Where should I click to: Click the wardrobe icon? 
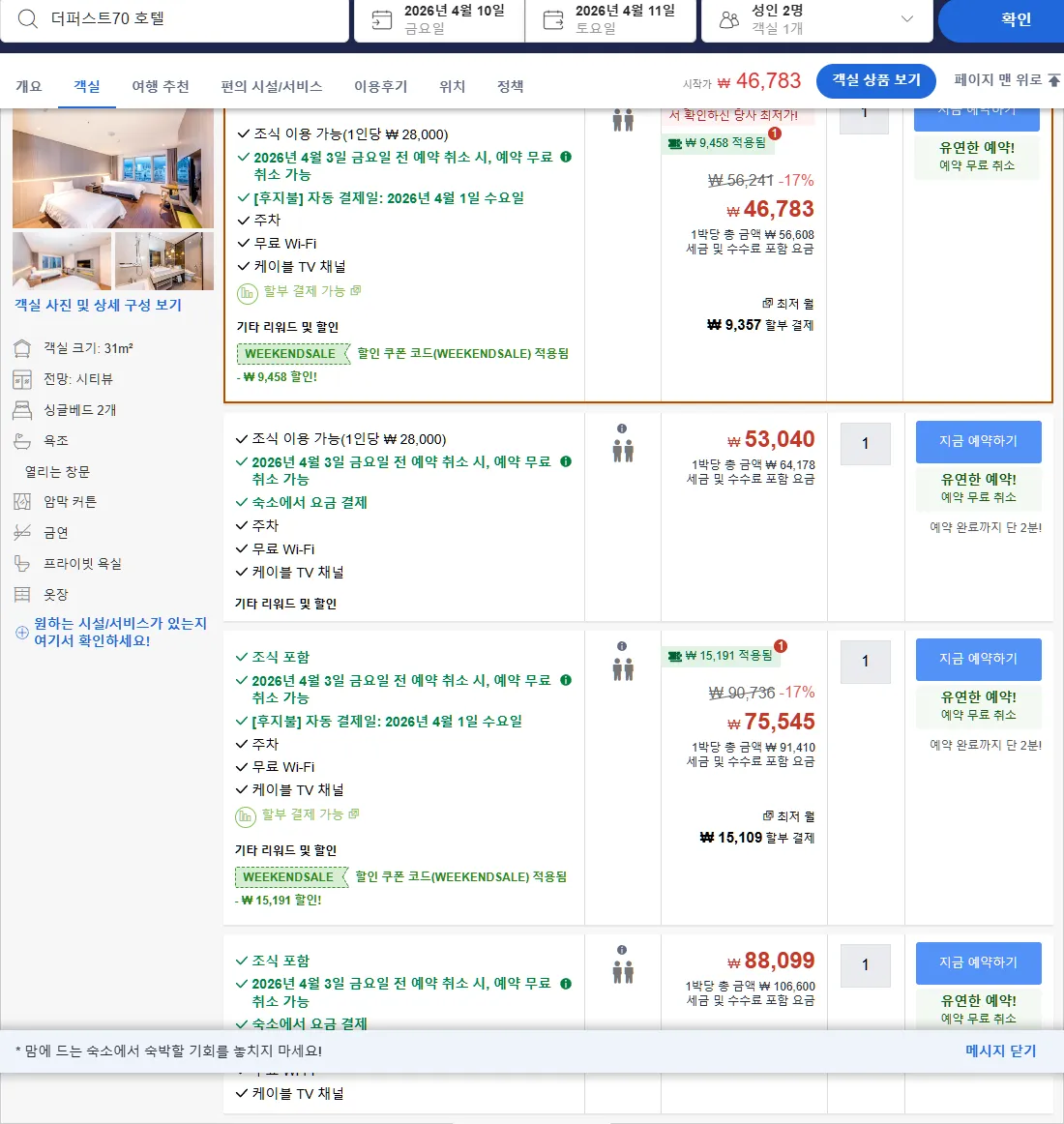pos(22,594)
